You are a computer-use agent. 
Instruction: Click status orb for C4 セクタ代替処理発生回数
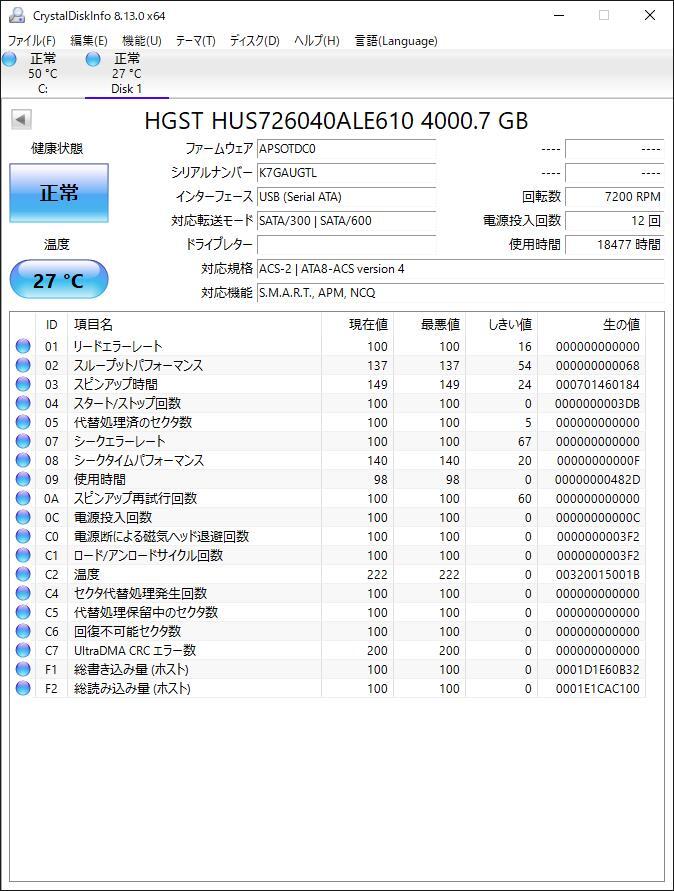(23, 593)
